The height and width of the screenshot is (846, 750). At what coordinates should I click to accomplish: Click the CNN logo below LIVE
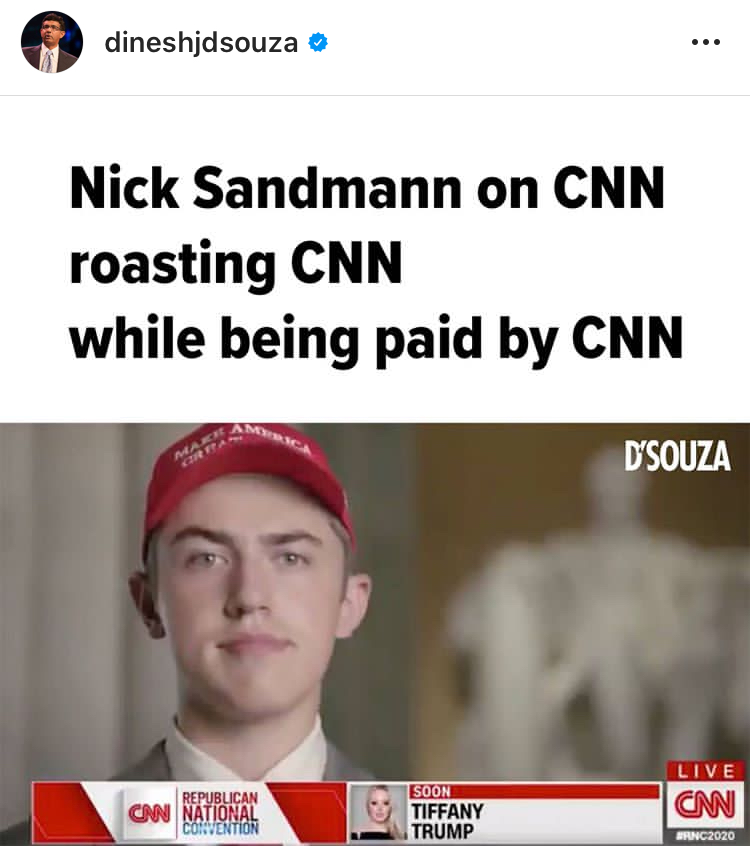tap(706, 804)
